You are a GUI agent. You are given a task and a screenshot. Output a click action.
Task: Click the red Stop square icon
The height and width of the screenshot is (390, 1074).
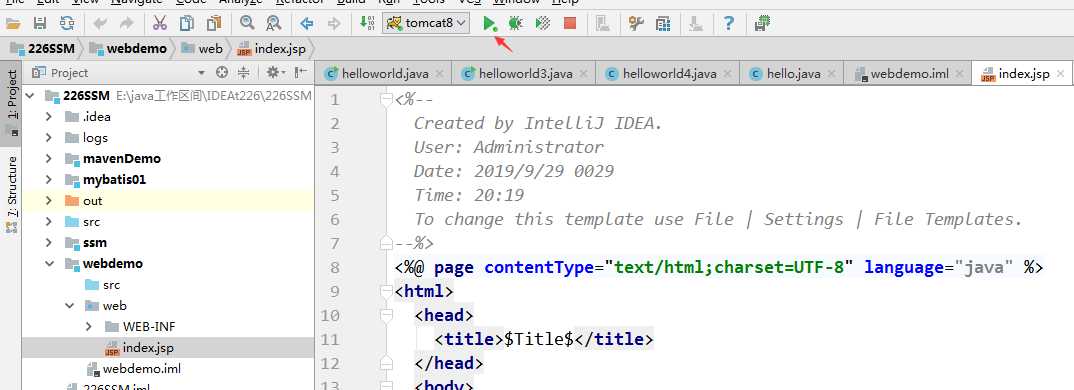570,24
